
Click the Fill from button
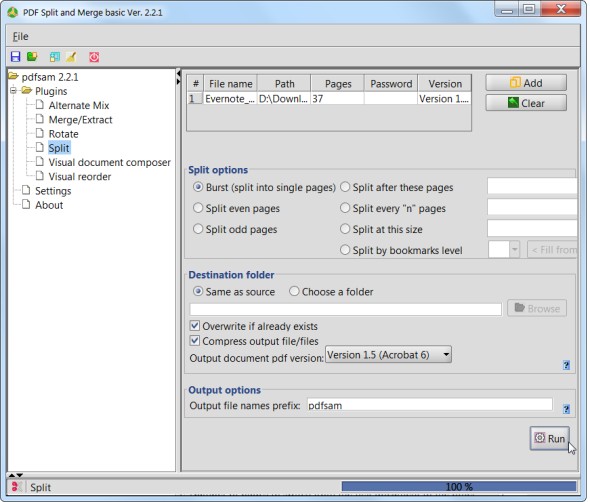pos(552,249)
